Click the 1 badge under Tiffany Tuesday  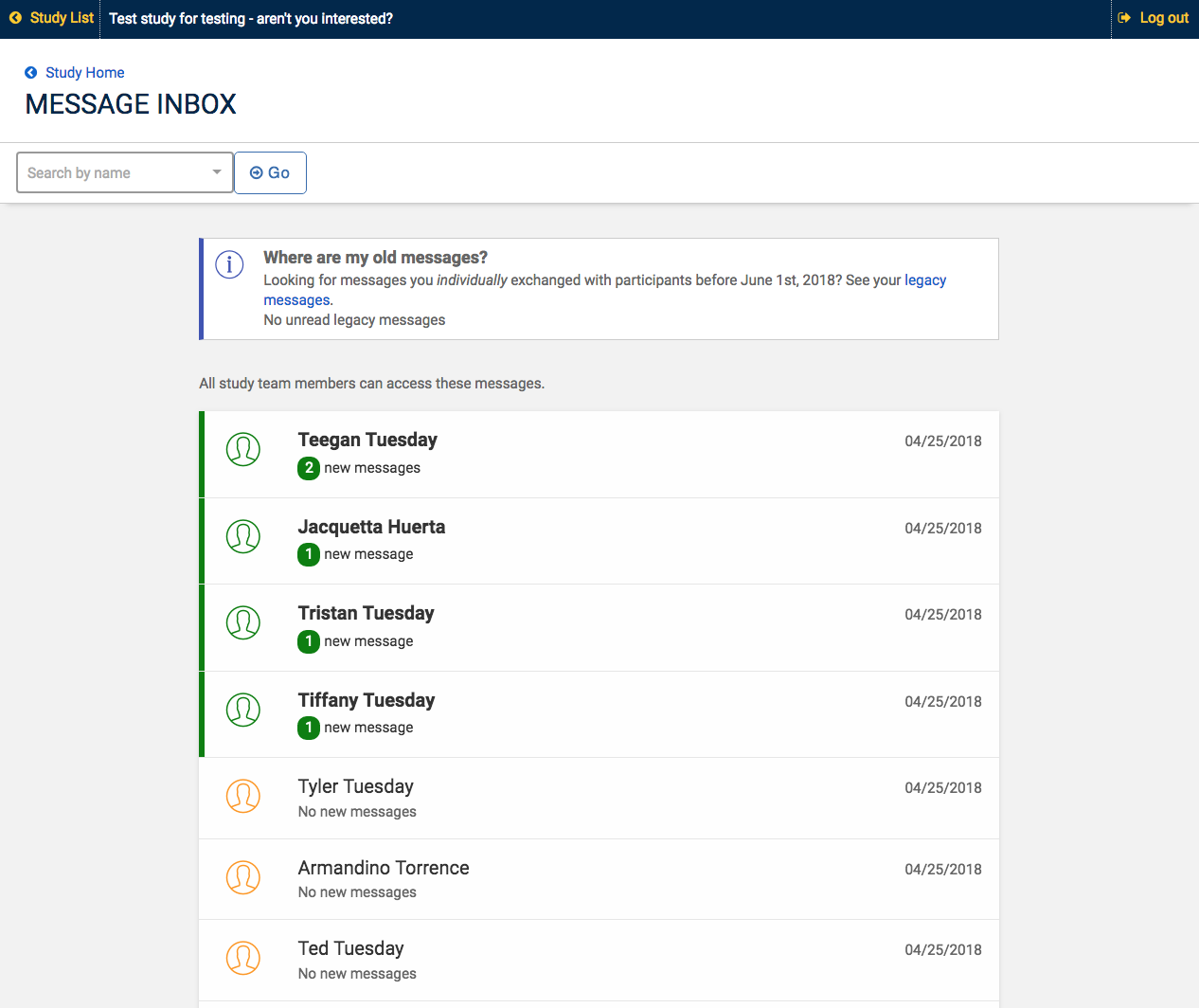(x=309, y=728)
